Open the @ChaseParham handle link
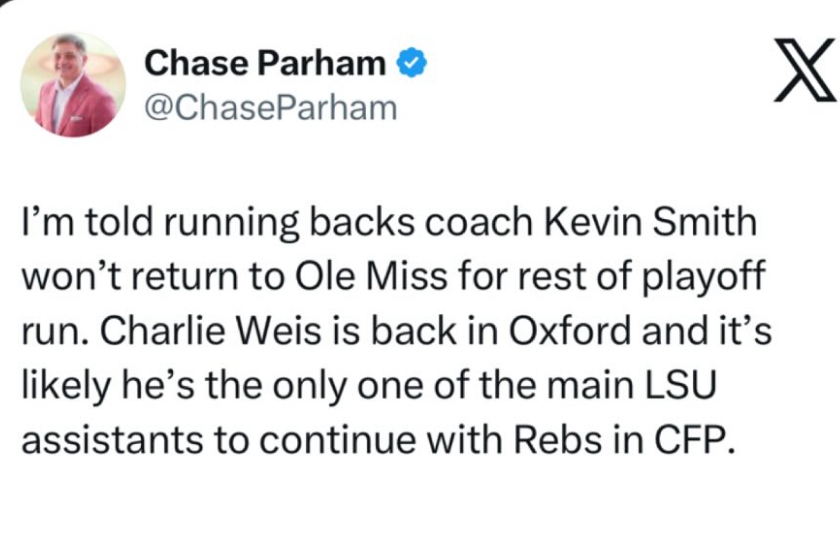840x533 pixels. pyautogui.click(x=271, y=108)
